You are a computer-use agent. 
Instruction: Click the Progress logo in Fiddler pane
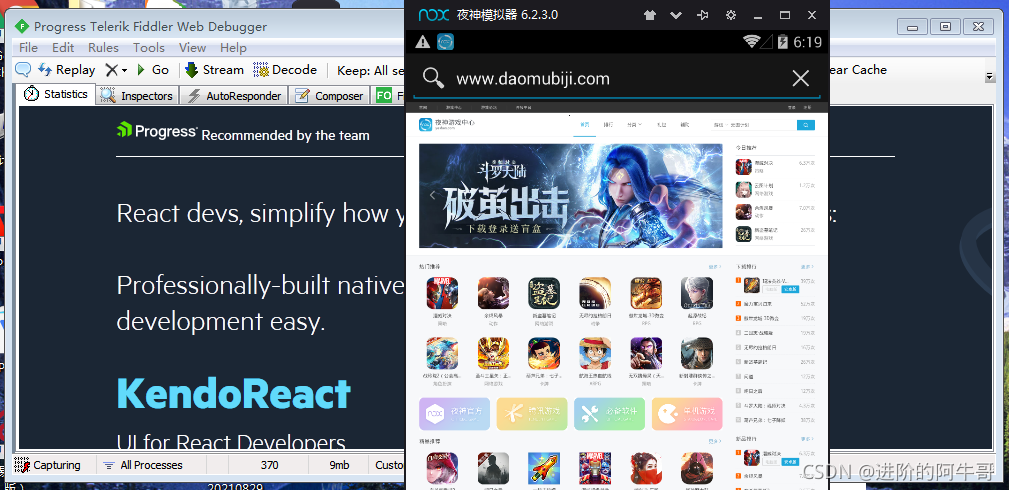pyautogui.click(x=157, y=130)
